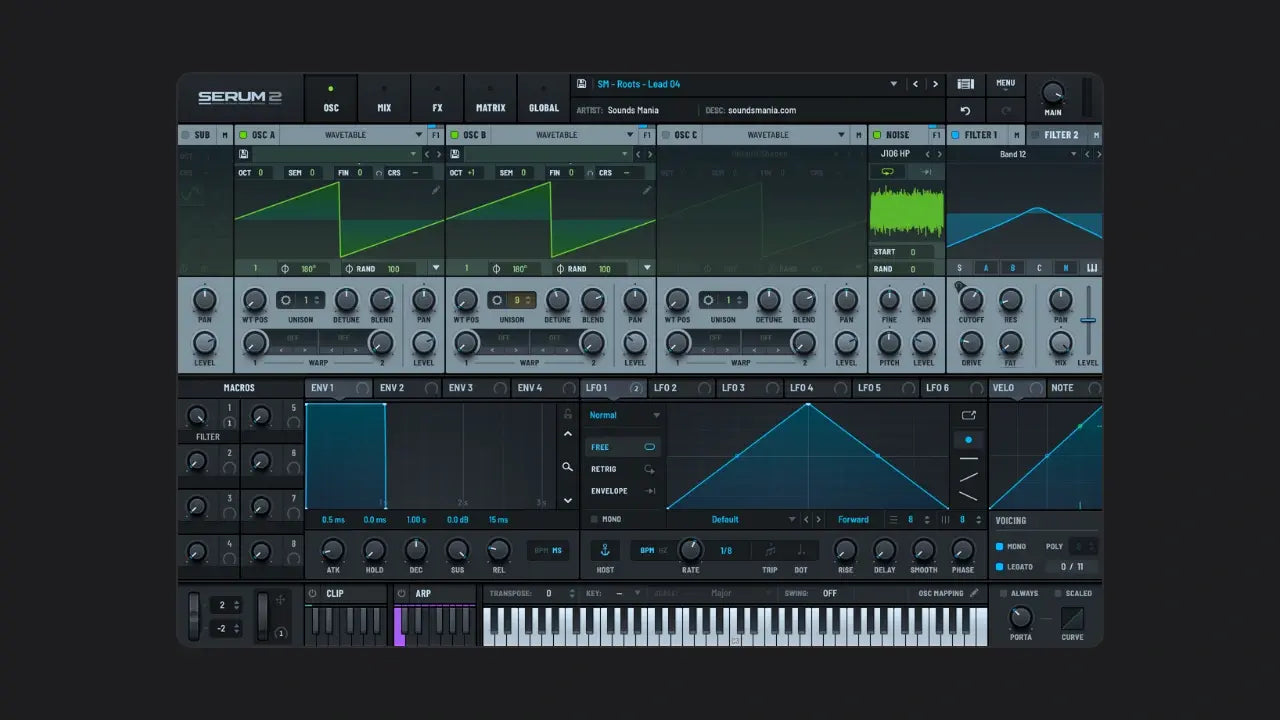This screenshot has width=1280, height=720.
Task: Toggle OSC B on/off
Action: [454, 135]
